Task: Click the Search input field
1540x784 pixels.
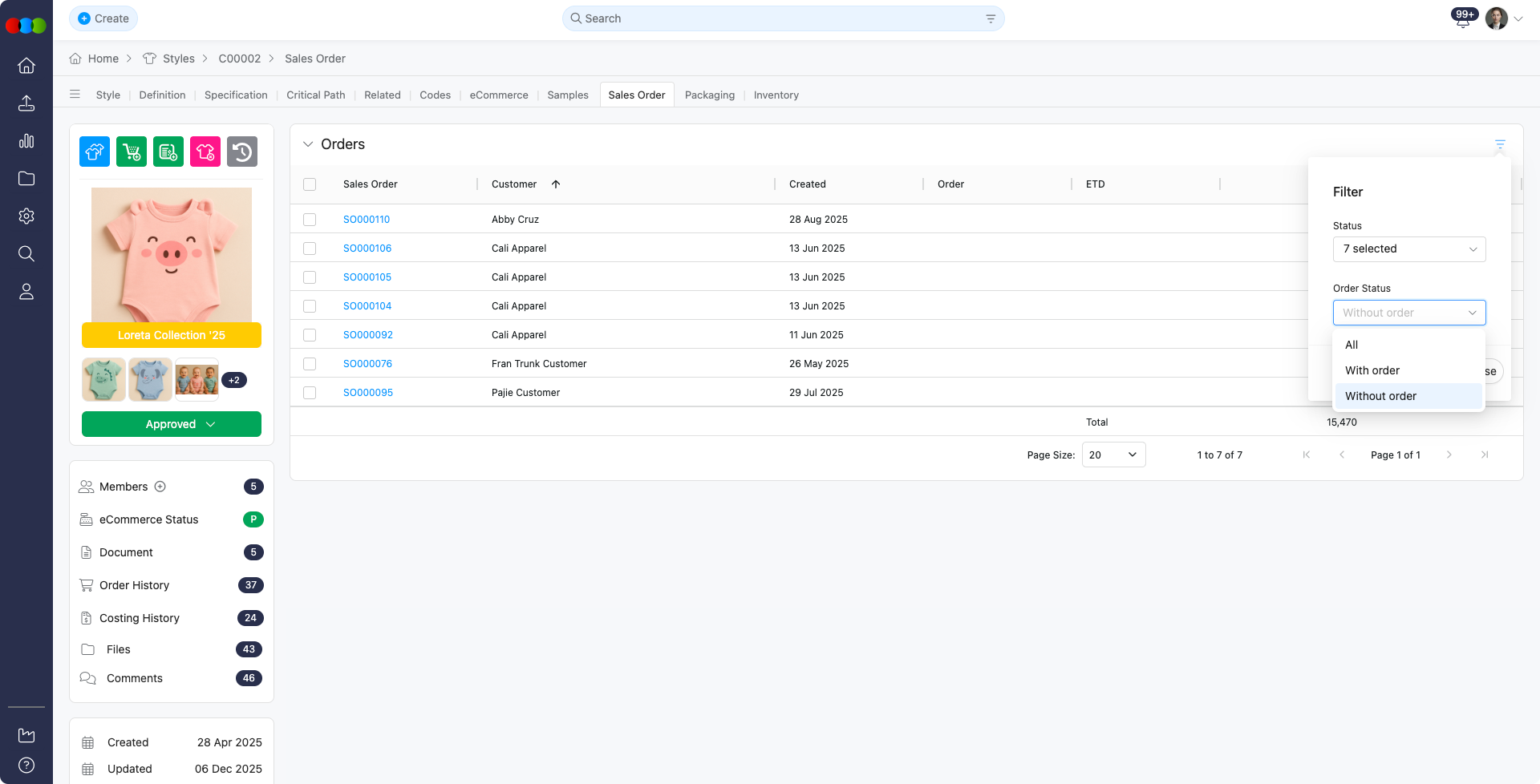Action: (x=782, y=18)
